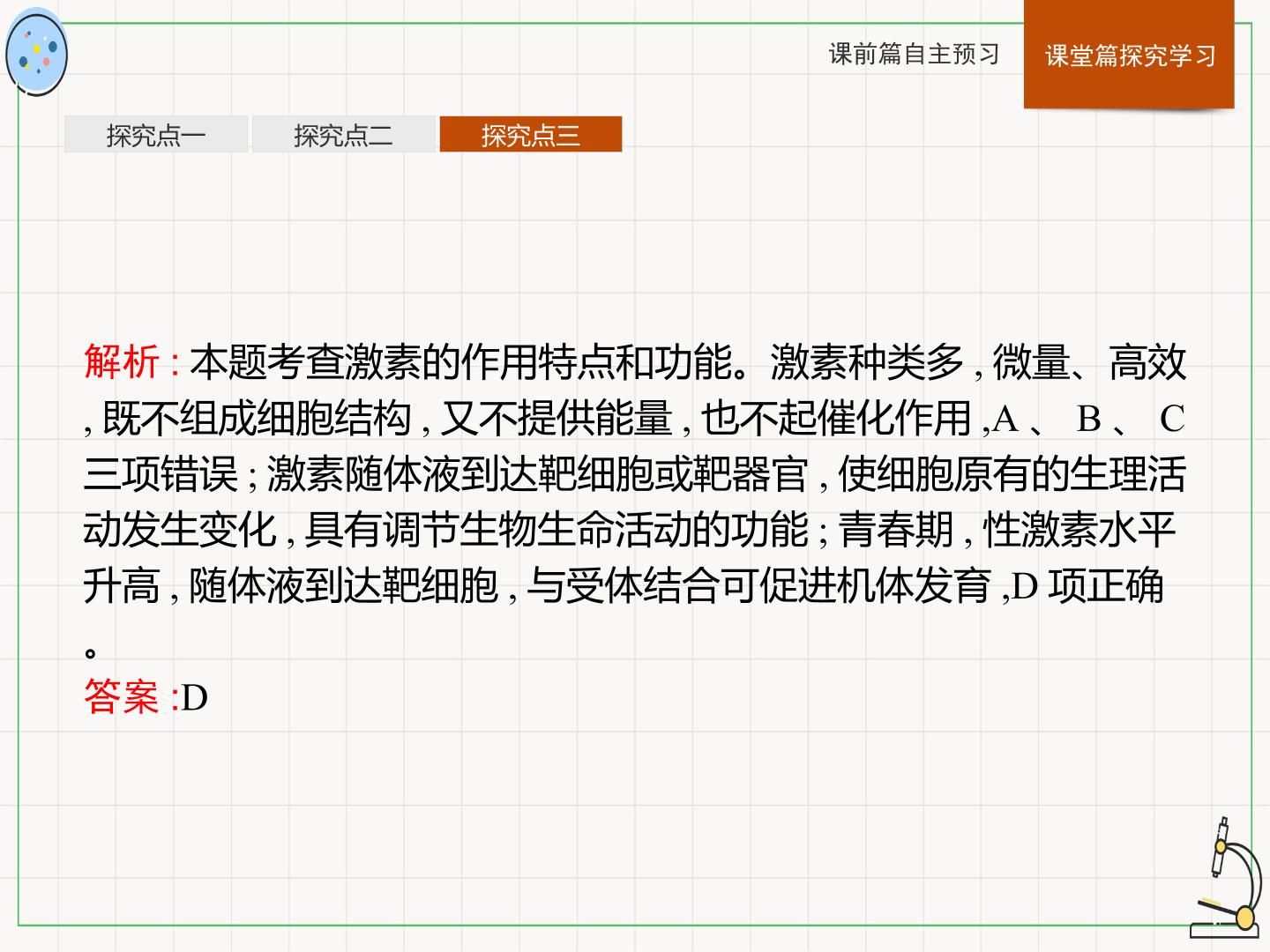
Task: Click the red 解析 label
Action: tap(123, 361)
